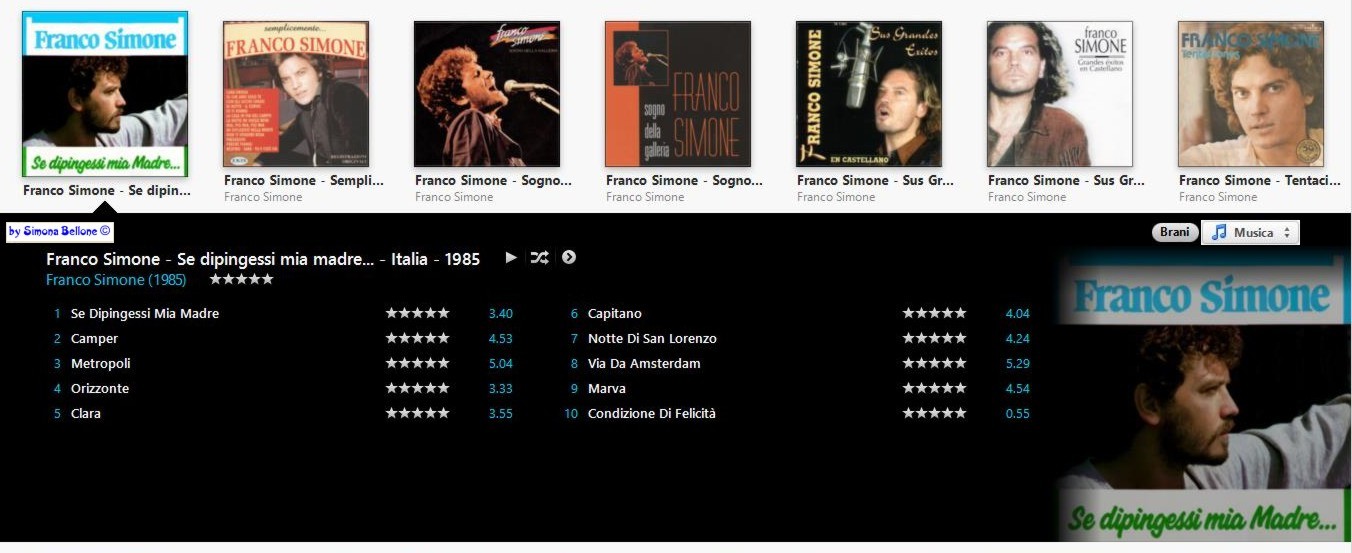This screenshot has height=553, width=1352.
Task: Shuffle the album tracks
Action: pos(539,257)
